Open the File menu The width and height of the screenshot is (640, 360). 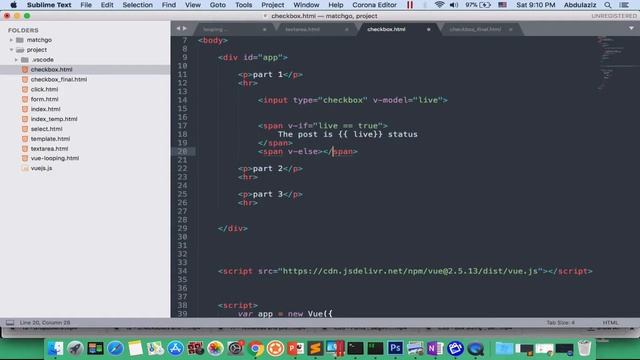point(86,5)
